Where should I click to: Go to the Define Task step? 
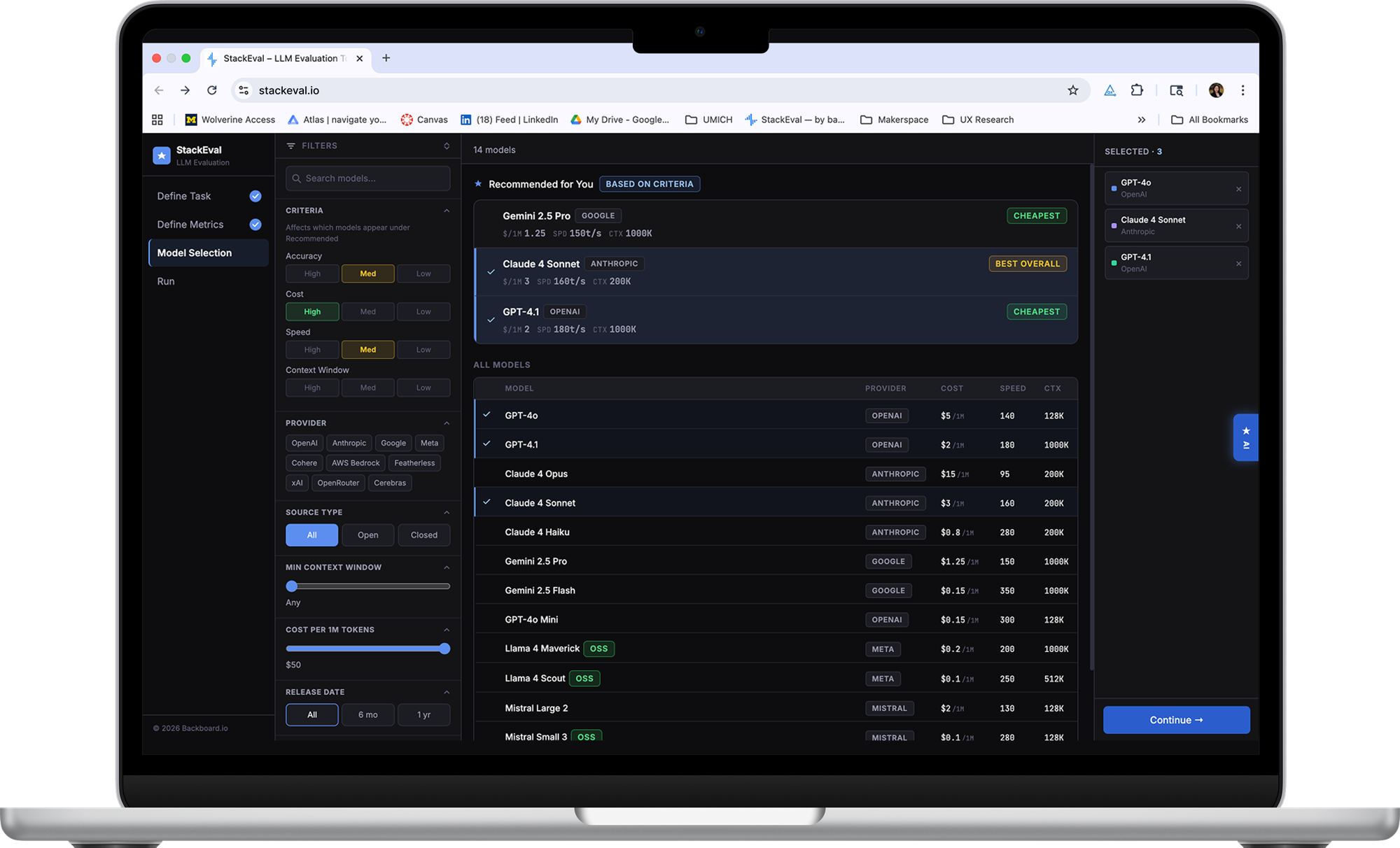click(209, 196)
